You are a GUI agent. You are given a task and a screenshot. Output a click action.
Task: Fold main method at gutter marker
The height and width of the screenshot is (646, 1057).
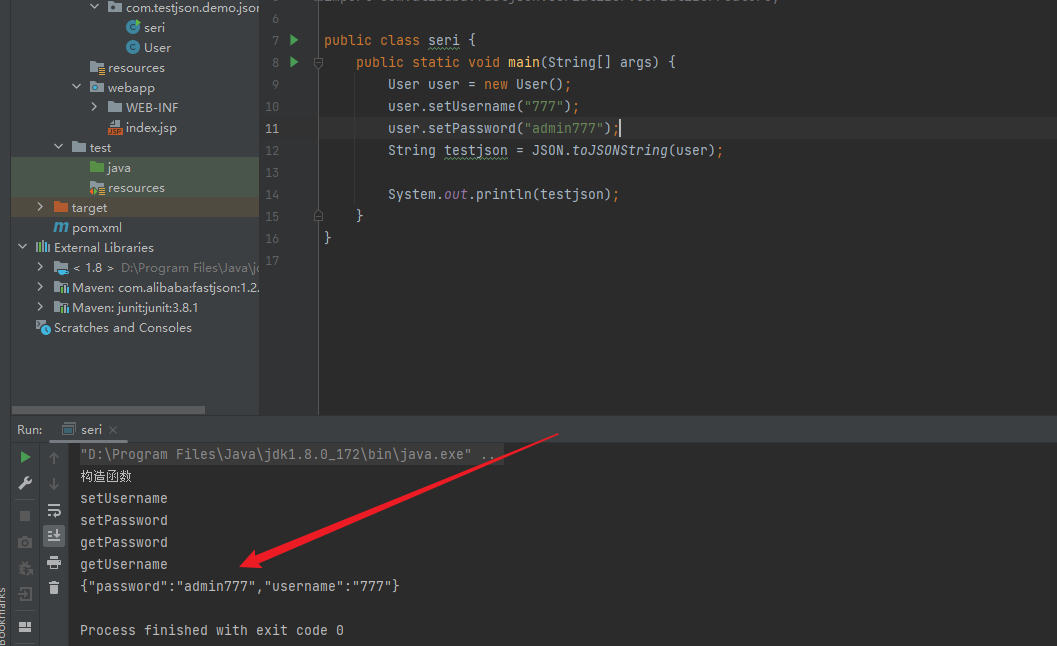click(318, 63)
